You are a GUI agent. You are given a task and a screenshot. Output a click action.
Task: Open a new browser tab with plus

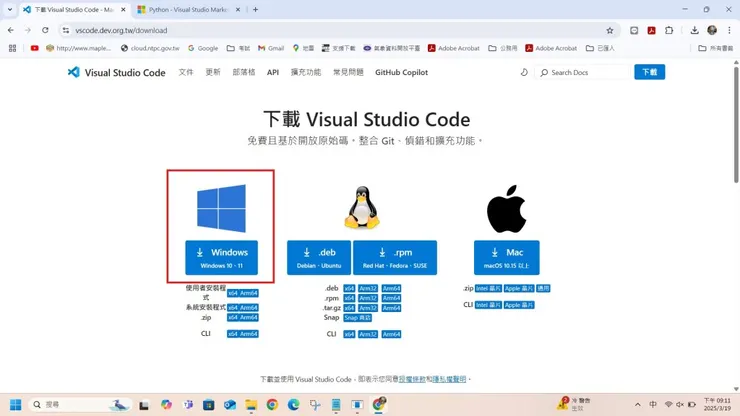click(x=255, y=9)
